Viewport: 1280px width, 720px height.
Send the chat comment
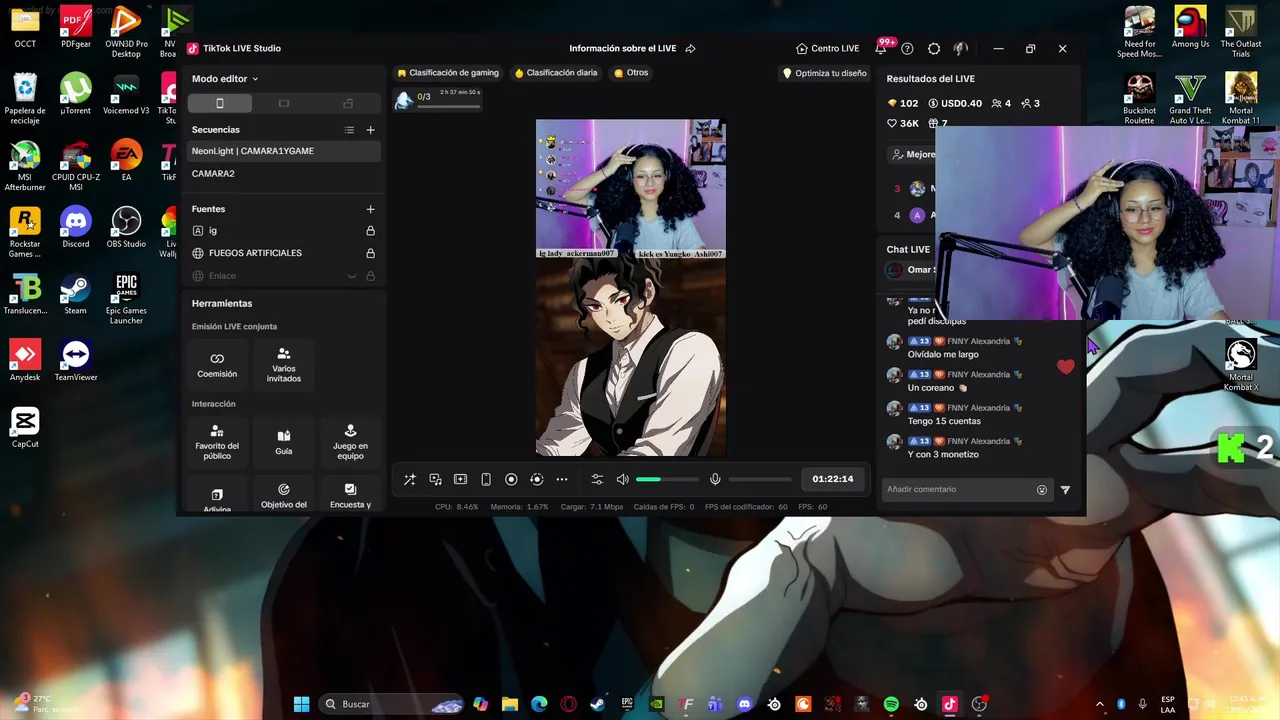[1065, 490]
